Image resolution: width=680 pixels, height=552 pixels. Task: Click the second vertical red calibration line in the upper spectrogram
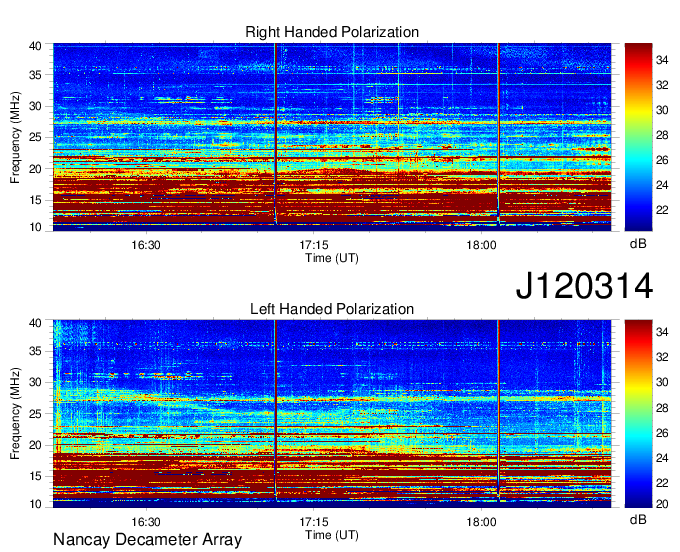point(498,134)
